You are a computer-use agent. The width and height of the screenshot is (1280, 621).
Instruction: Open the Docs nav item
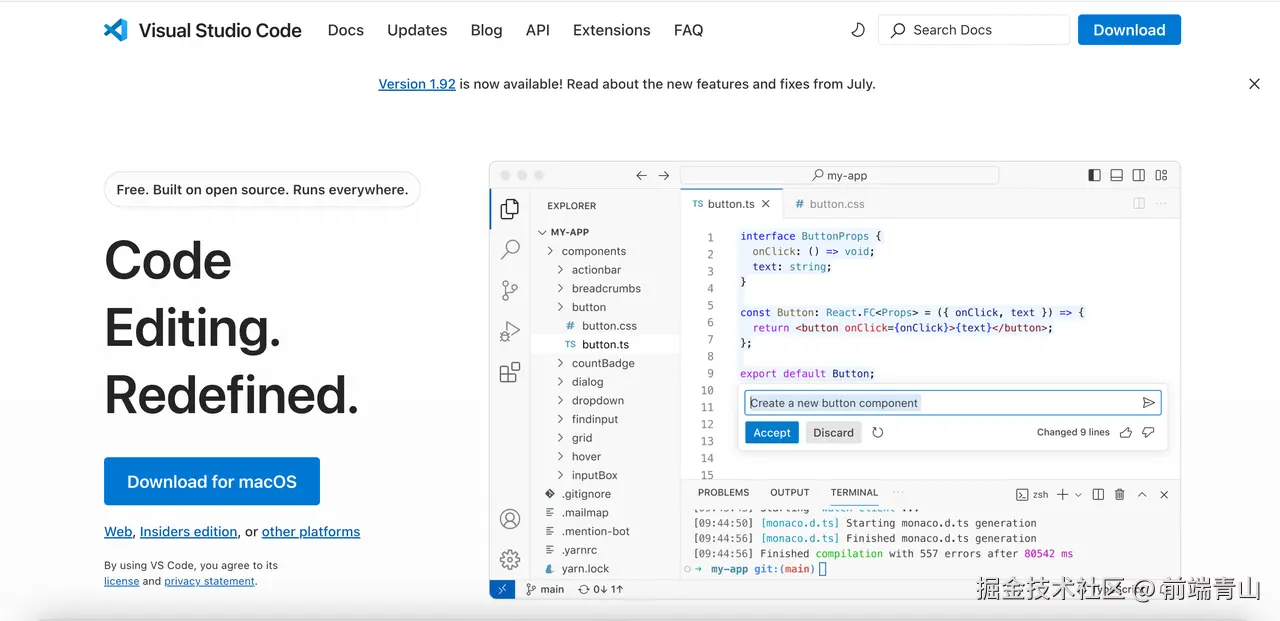point(346,30)
